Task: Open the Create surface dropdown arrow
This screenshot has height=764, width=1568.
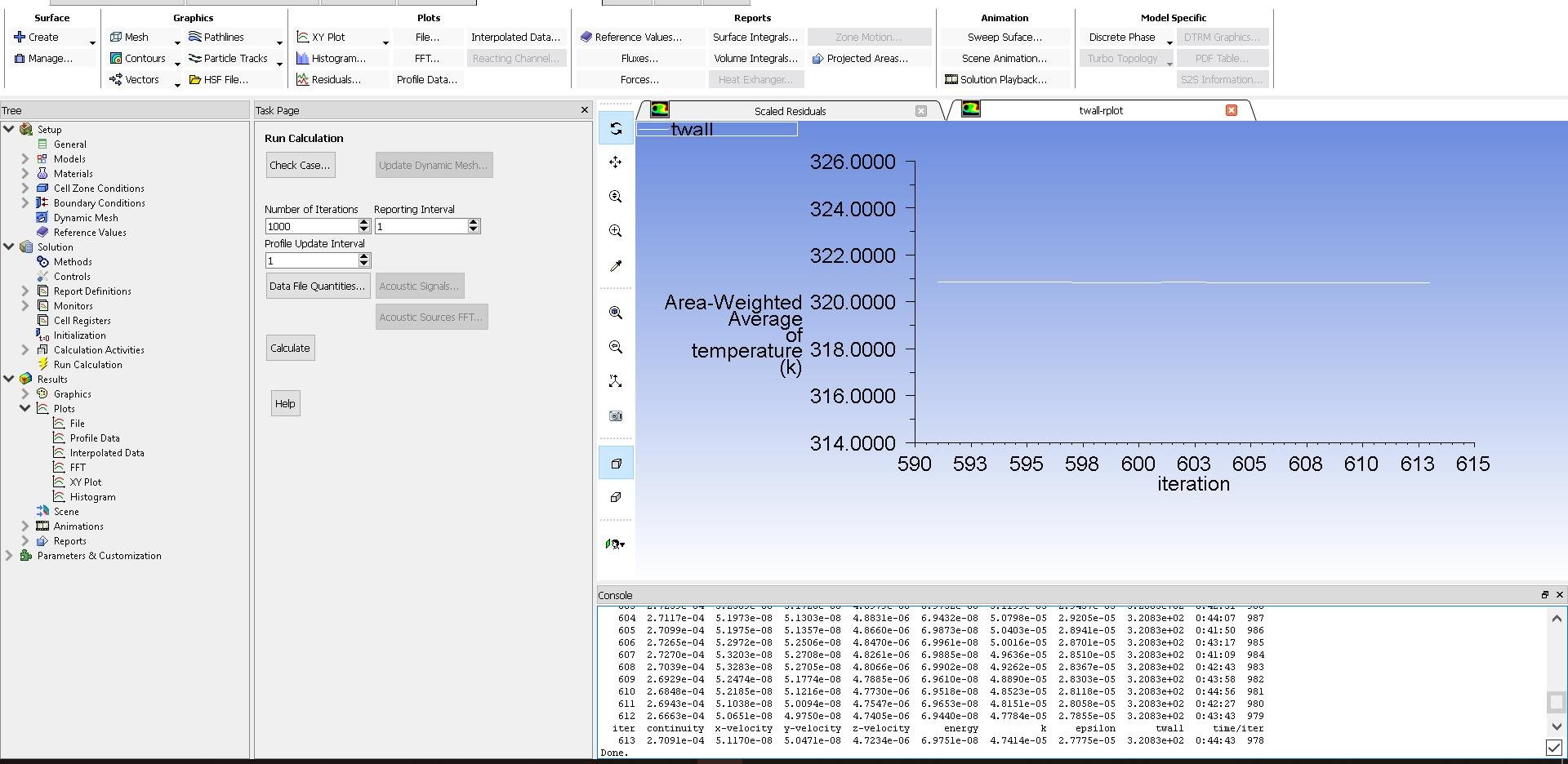Action: point(92,42)
